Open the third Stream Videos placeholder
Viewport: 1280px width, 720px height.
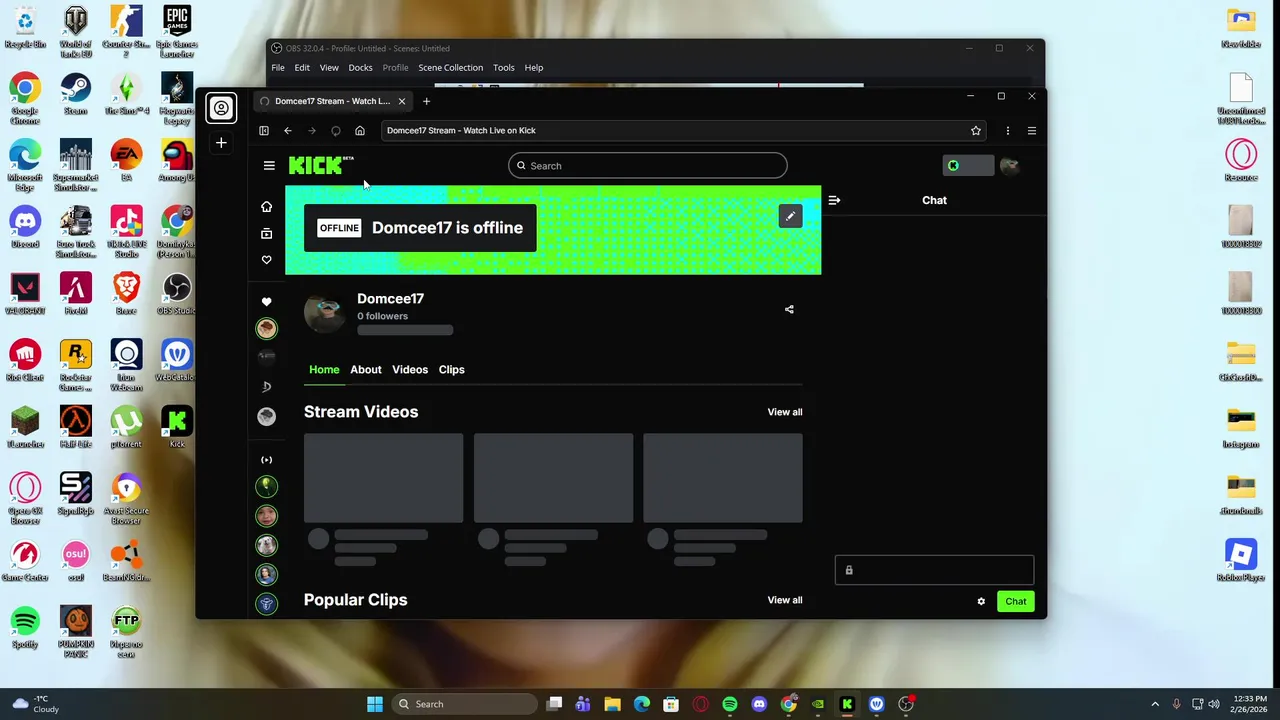[723, 478]
